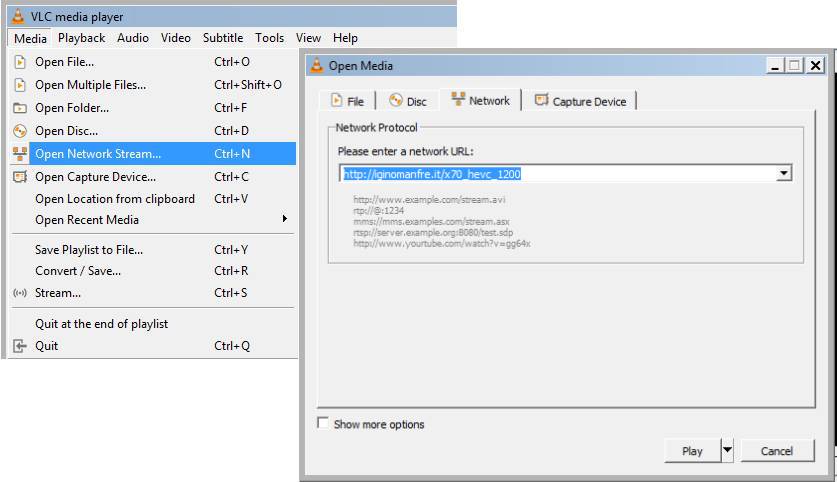Choose Open Disc... entry

154,131
